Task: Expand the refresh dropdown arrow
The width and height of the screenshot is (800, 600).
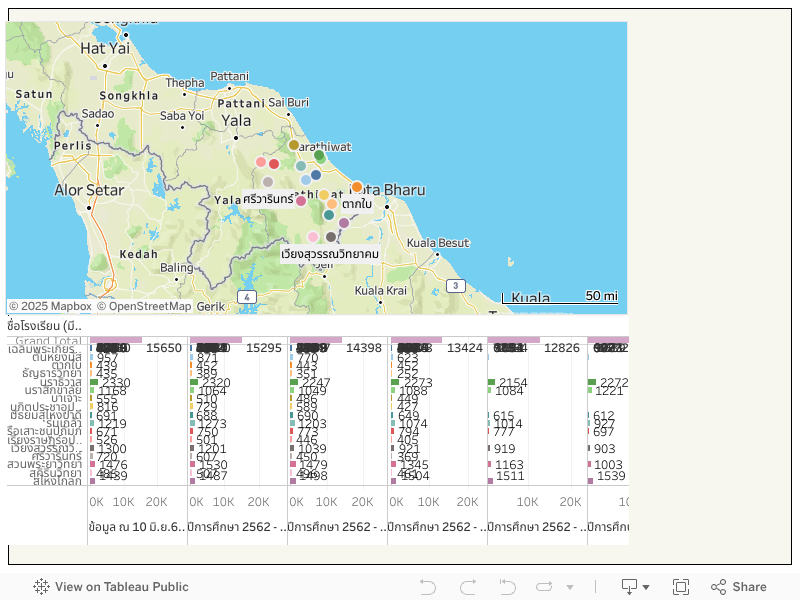Action: [x=570, y=588]
